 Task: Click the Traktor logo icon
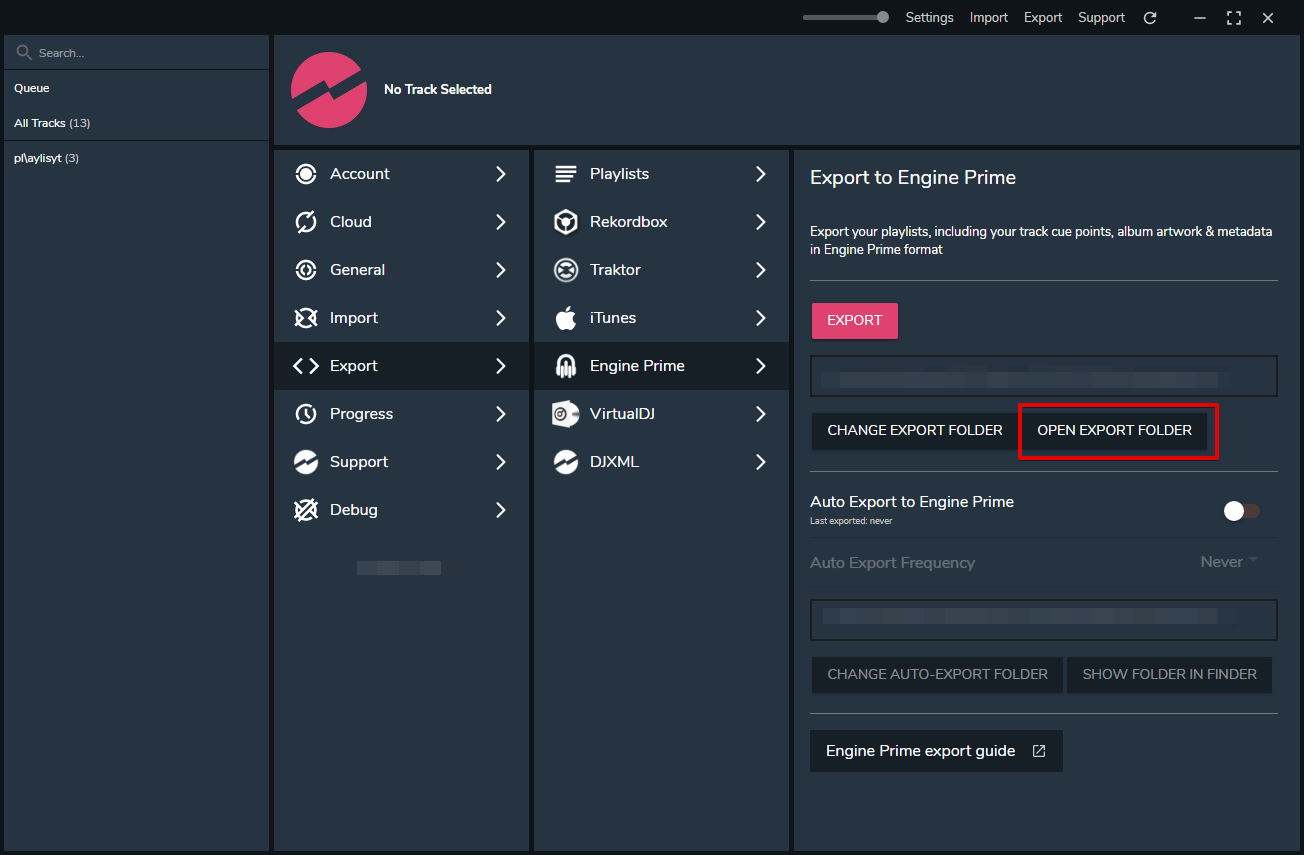click(x=566, y=270)
